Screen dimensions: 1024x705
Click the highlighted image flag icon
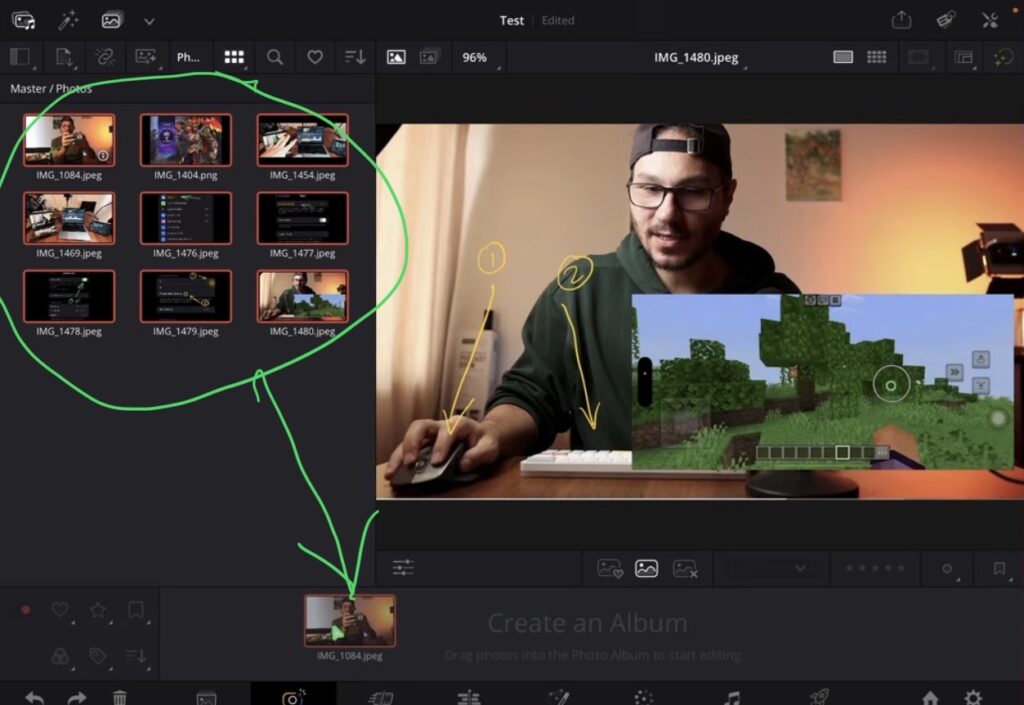(647, 568)
